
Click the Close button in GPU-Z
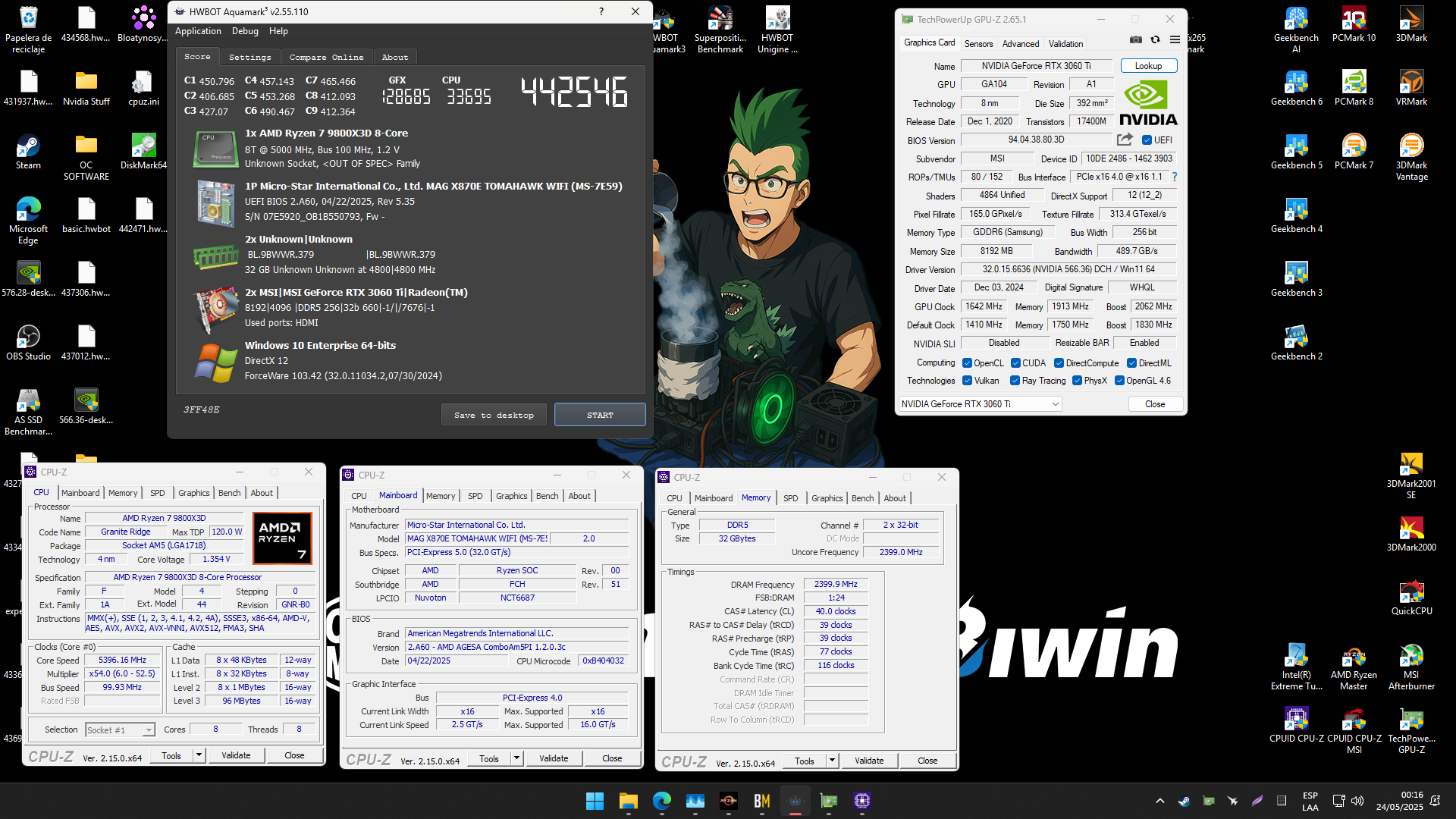(1155, 404)
